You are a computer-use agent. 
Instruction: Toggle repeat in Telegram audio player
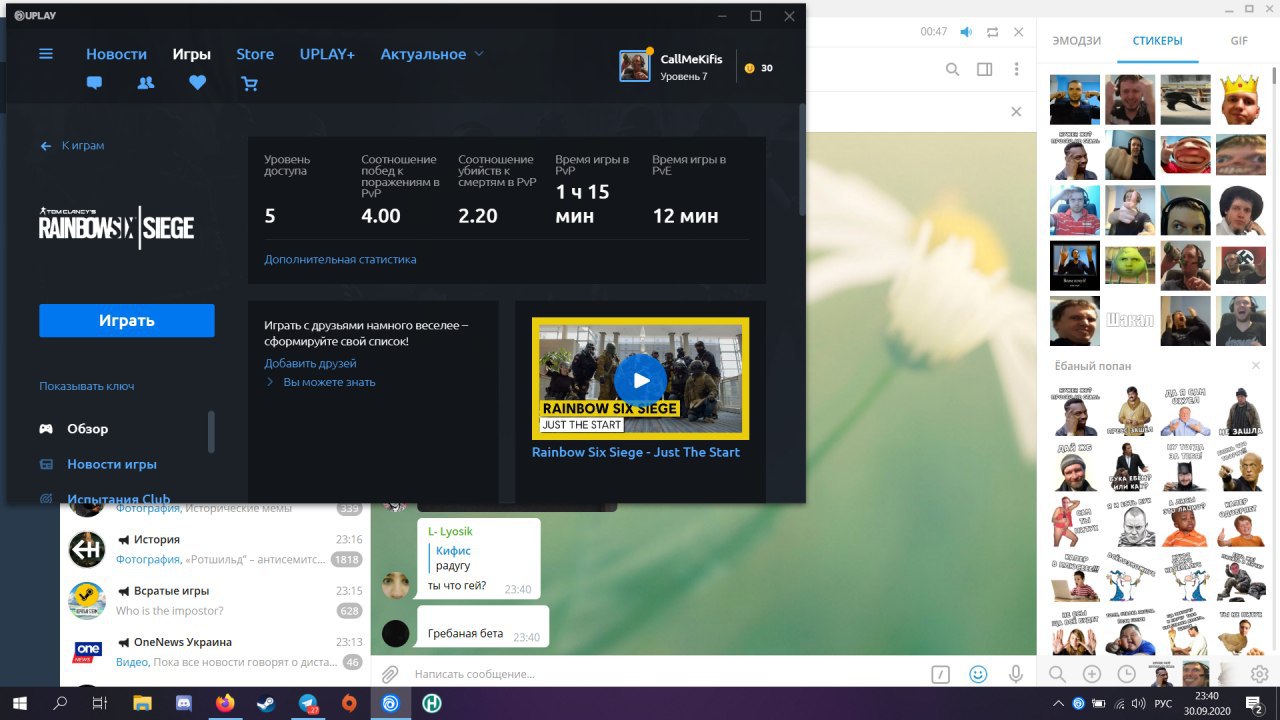point(992,32)
